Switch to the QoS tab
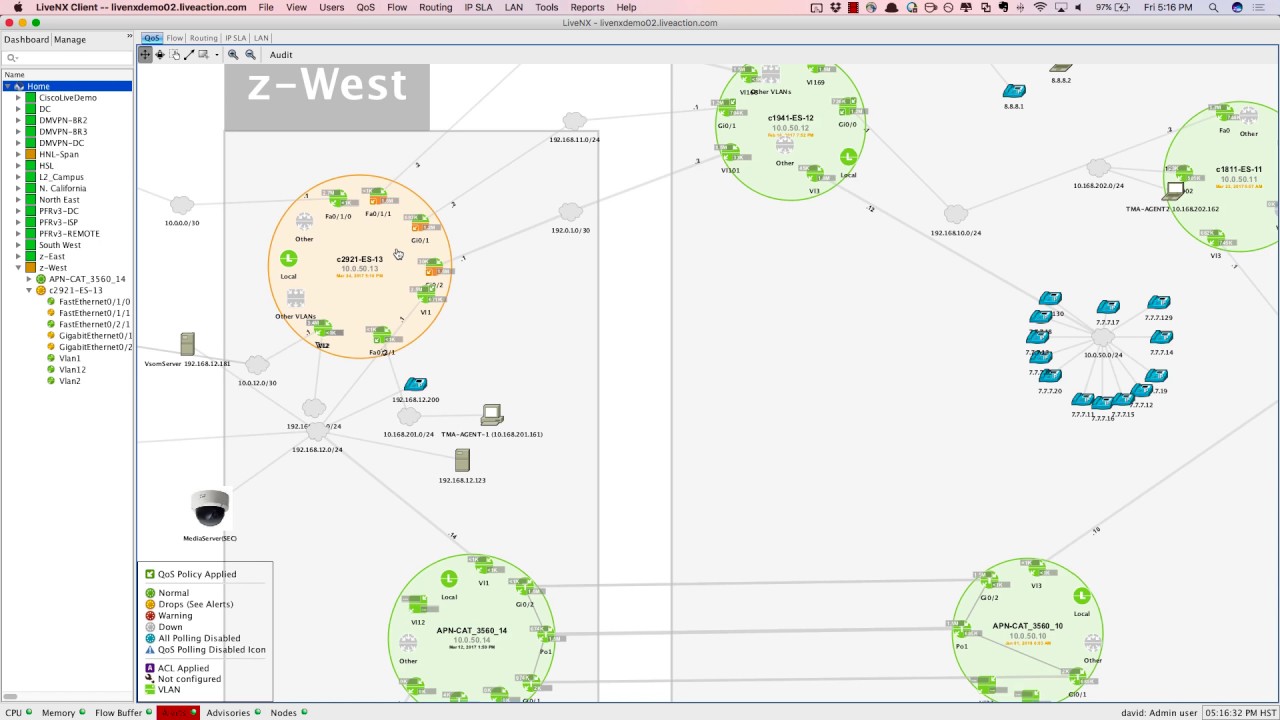Screen dimensions: 1280x720 152,38
